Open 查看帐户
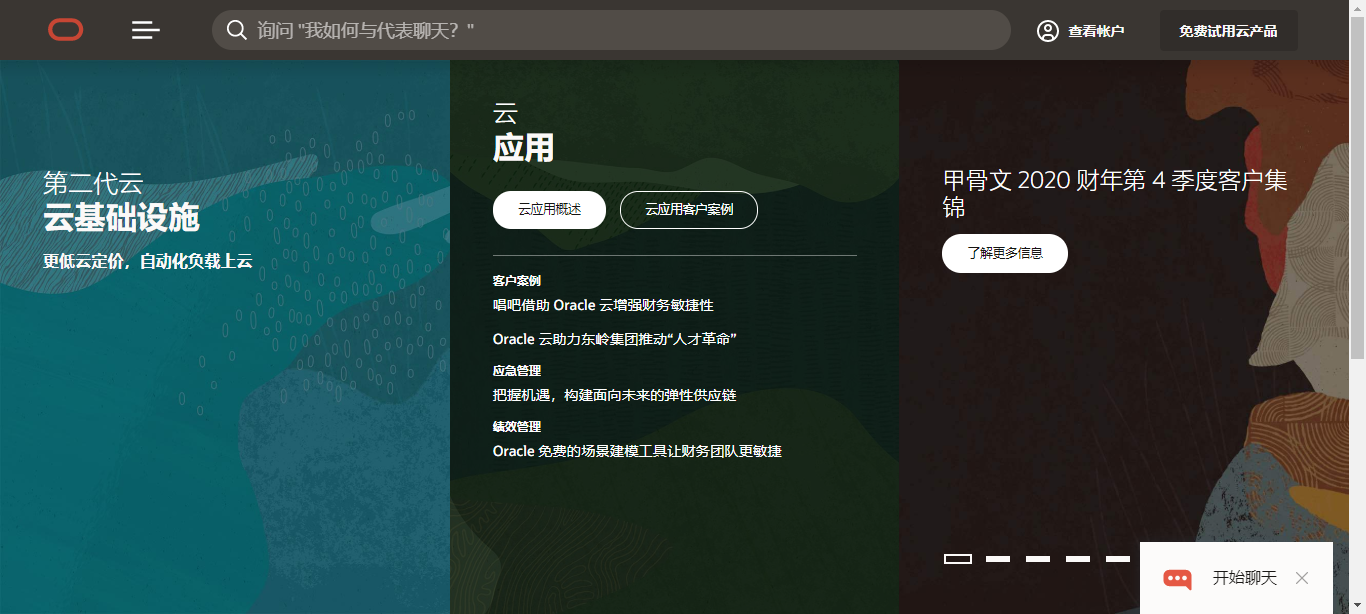The height and width of the screenshot is (614, 1366). tap(1094, 30)
